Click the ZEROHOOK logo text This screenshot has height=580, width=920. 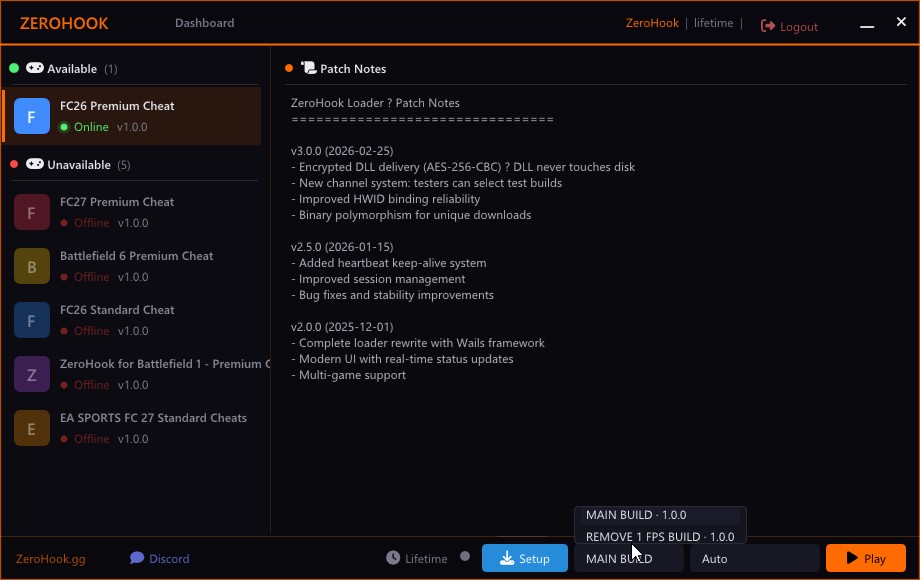64,23
